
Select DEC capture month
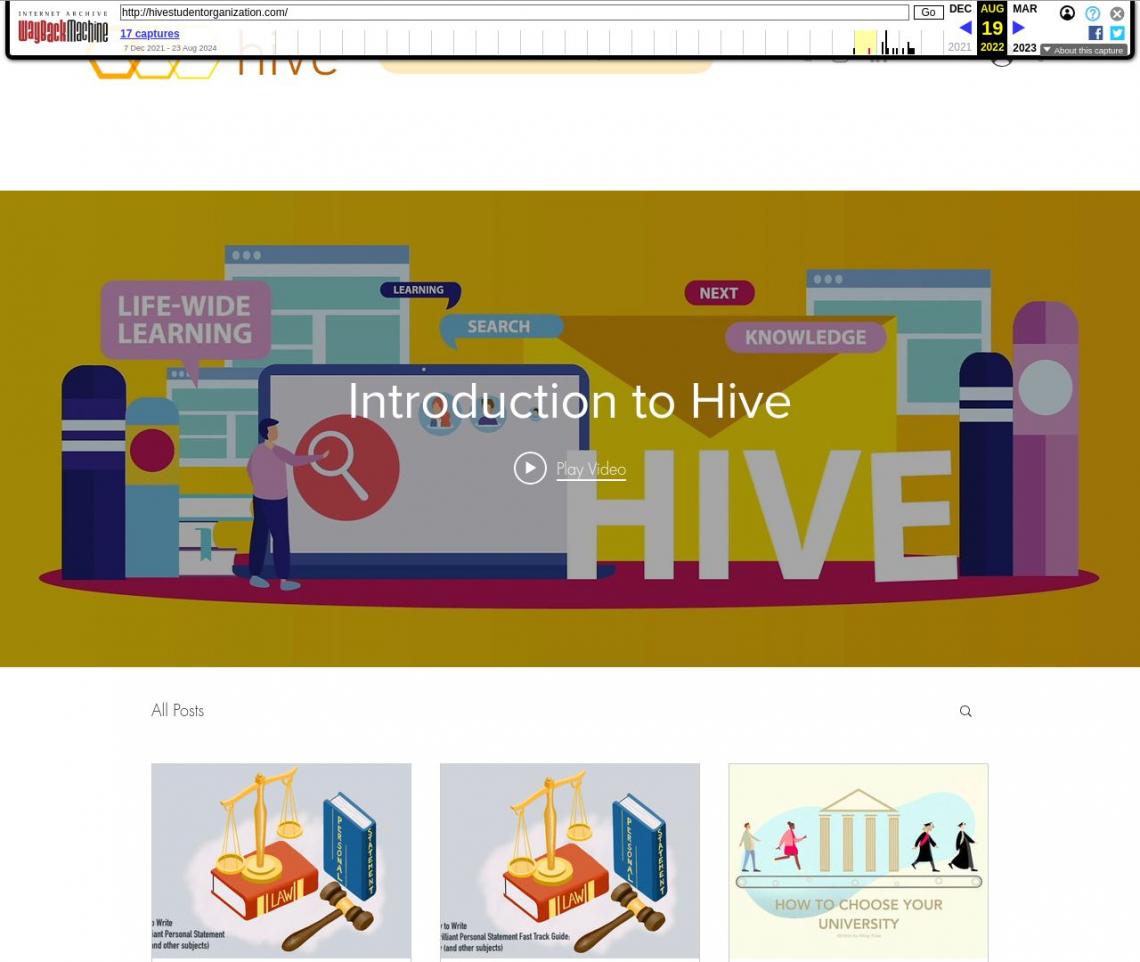coord(959,9)
